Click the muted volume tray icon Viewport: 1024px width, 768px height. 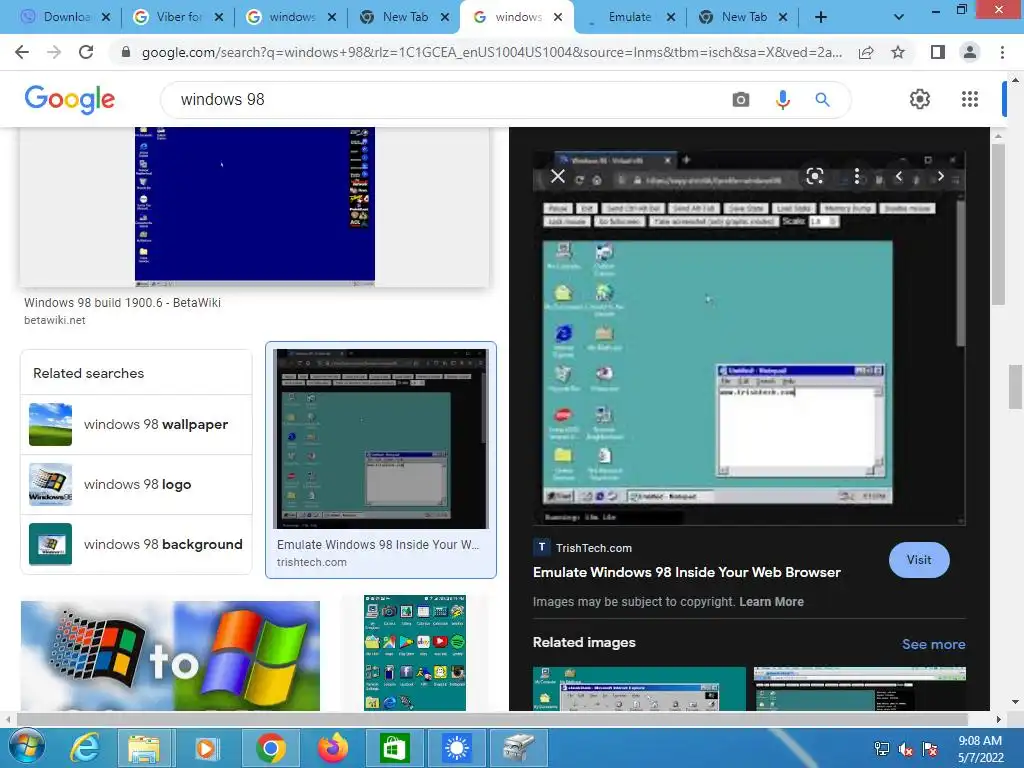pyautogui.click(x=906, y=749)
